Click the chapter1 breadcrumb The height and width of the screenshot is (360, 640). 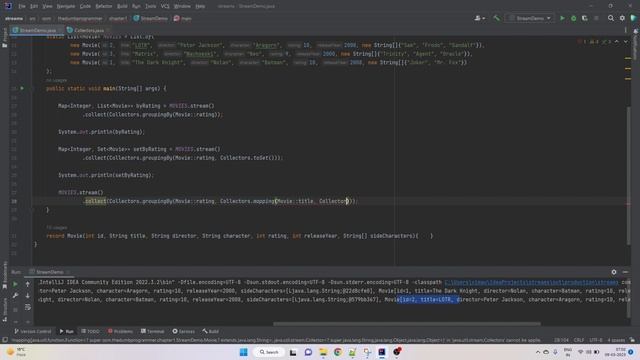pyautogui.click(x=118, y=18)
